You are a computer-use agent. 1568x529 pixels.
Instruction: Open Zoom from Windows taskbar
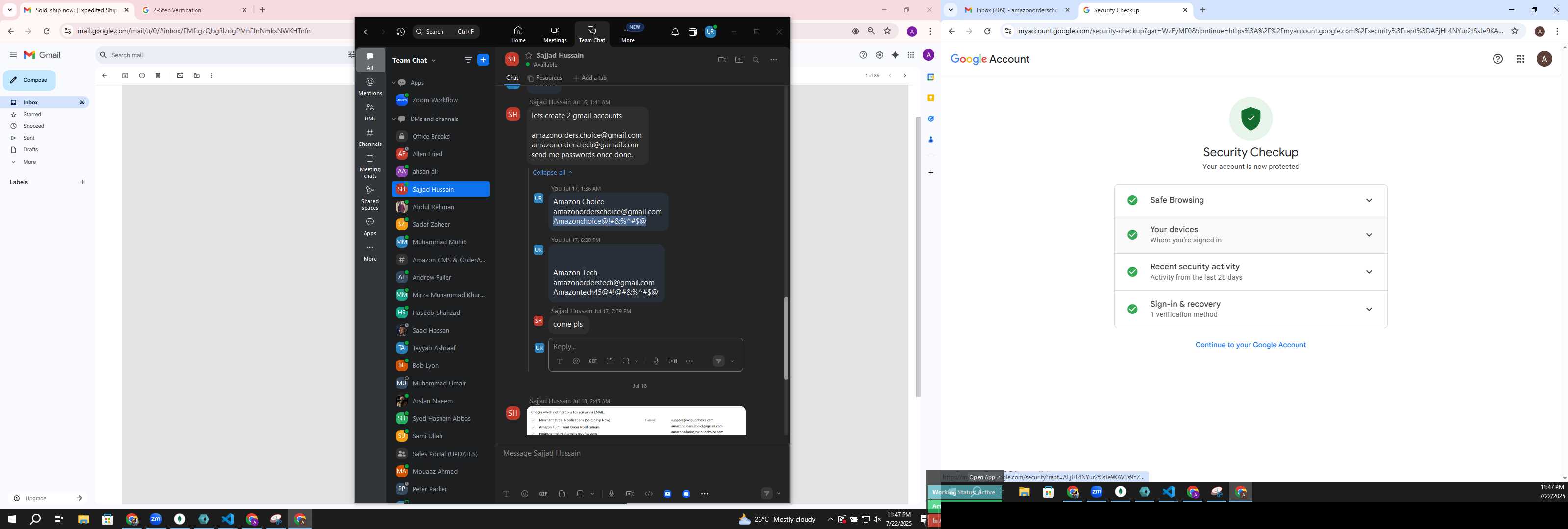click(x=156, y=519)
